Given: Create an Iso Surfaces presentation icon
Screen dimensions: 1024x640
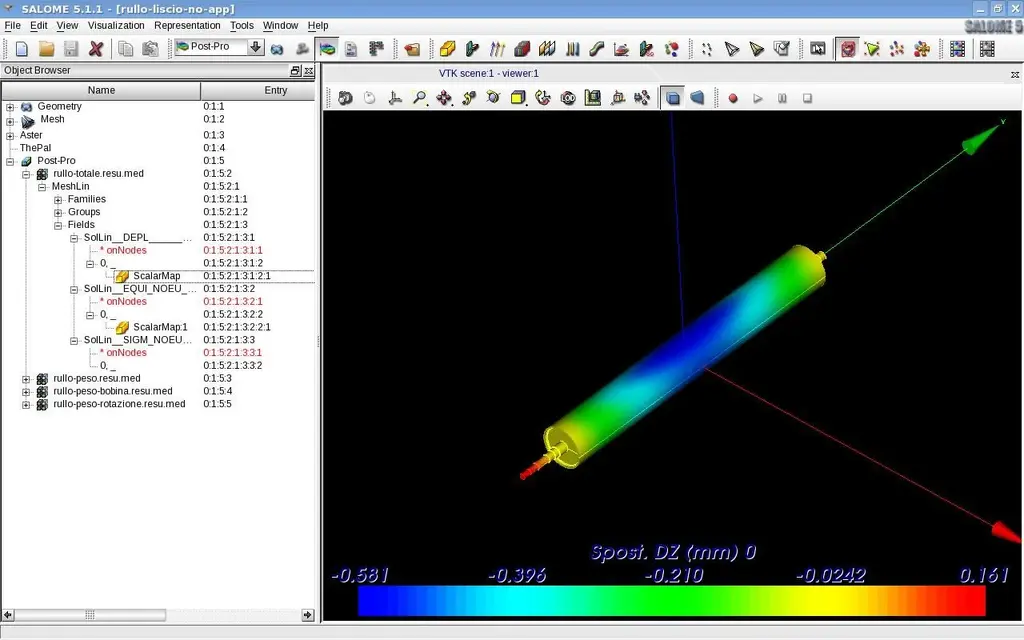Looking at the screenshot, I should (x=522, y=49).
